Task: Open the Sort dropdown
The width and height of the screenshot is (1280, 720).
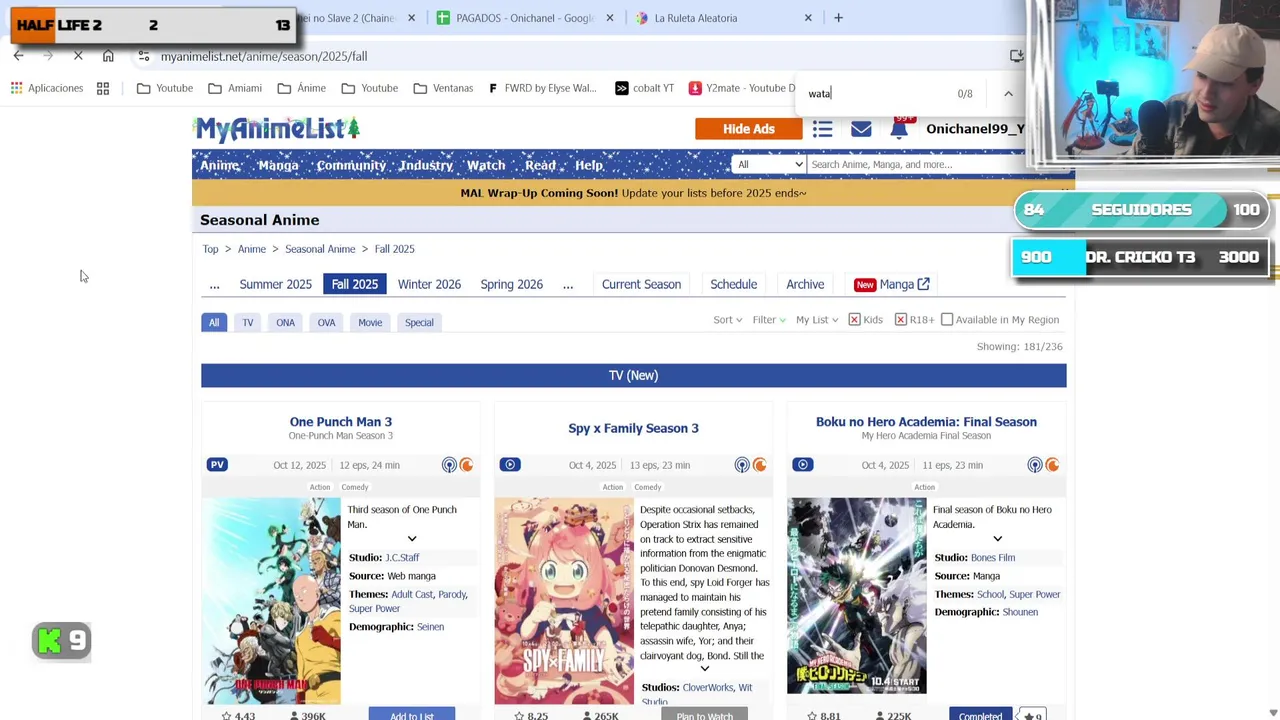Action: (727, 320)
